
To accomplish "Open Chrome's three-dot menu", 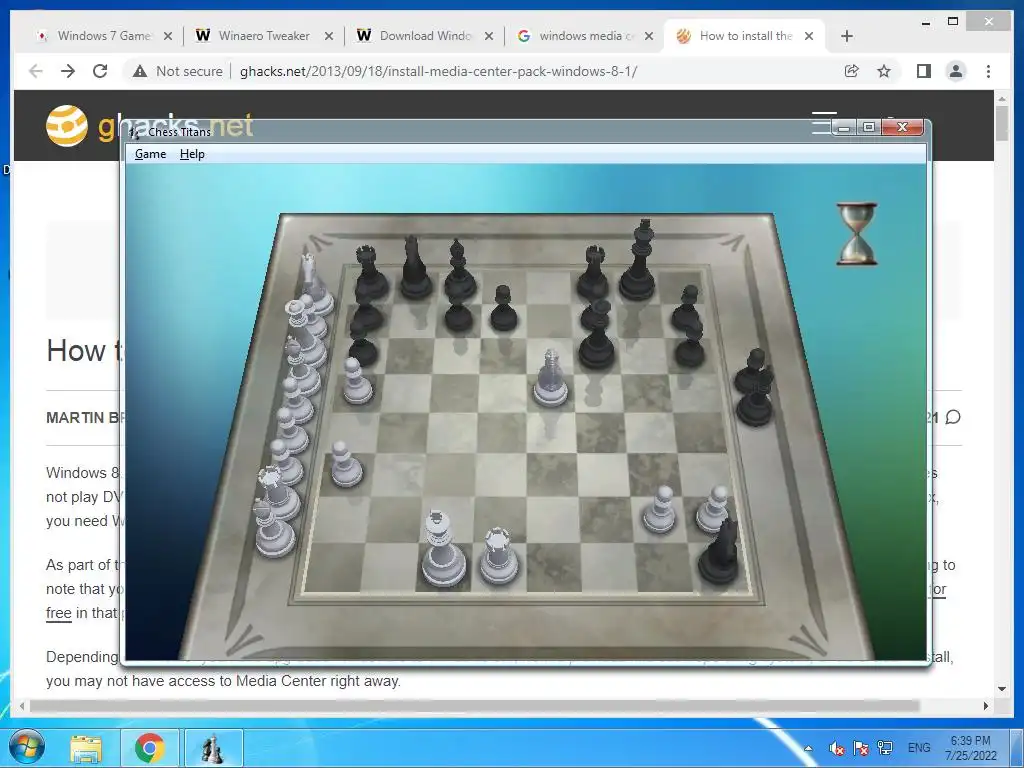I will tap(989, 71).
